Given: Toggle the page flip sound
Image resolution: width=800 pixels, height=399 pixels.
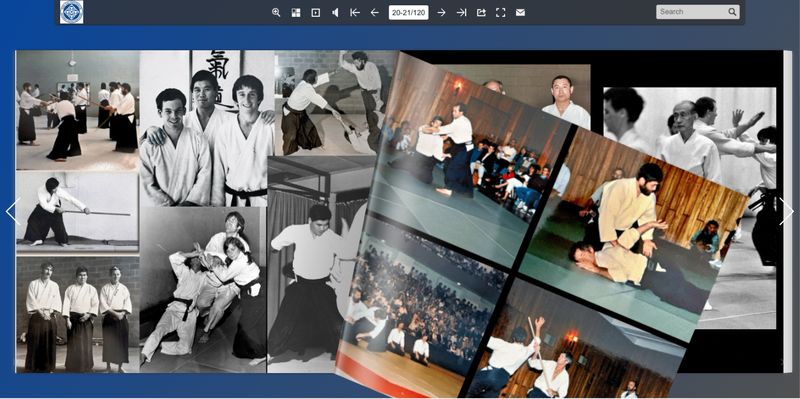Looking at the screenshot, I should point(335,13).
